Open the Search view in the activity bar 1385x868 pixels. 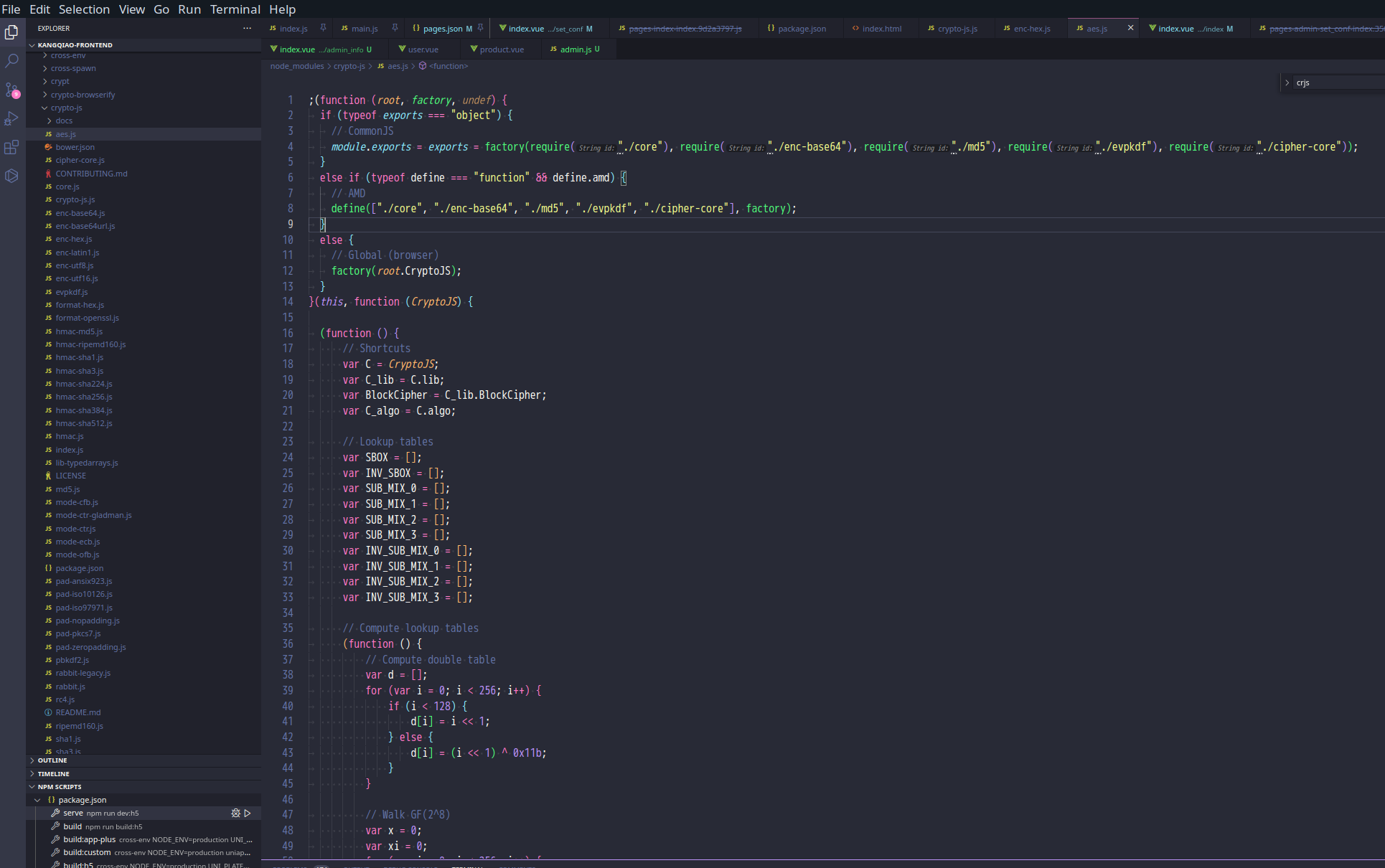(x=11, y=61)
